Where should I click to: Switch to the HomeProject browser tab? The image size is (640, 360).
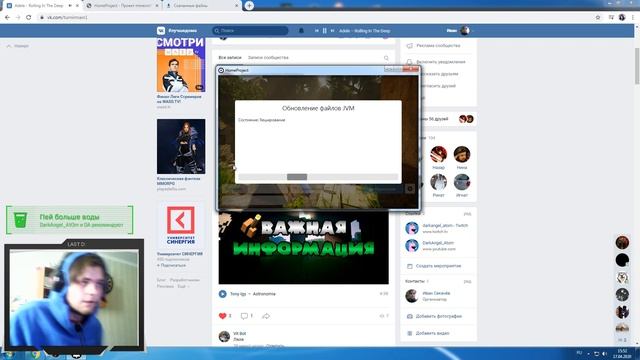(122, 6)
